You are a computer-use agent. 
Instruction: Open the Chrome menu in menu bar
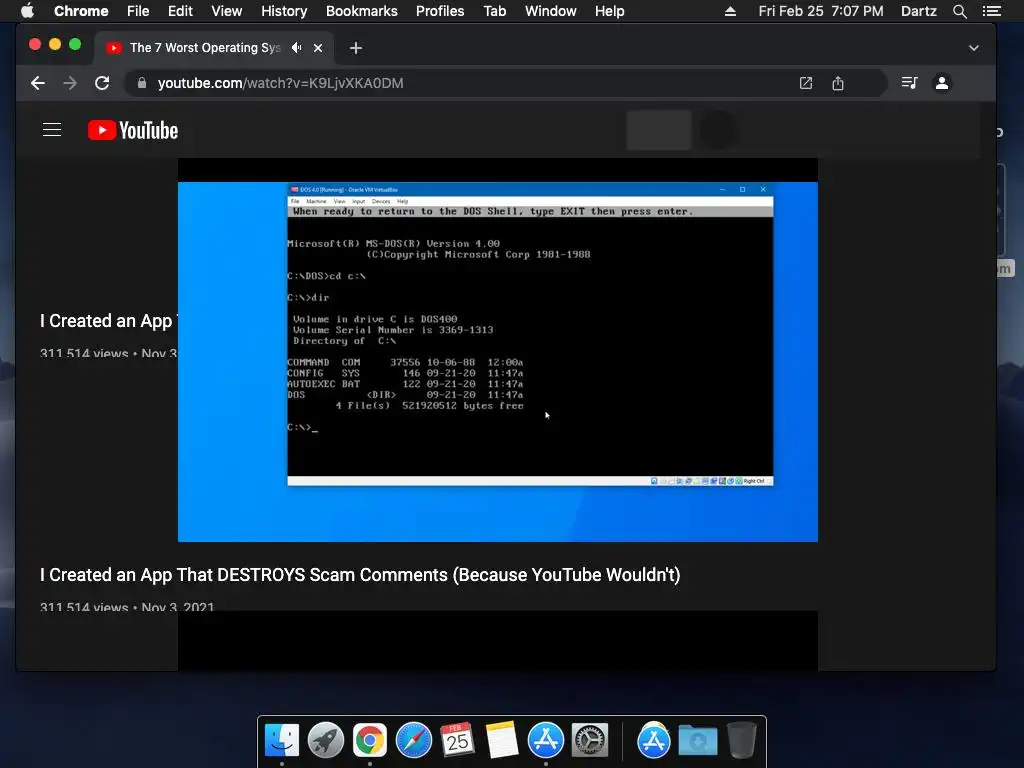coord(81,11)
